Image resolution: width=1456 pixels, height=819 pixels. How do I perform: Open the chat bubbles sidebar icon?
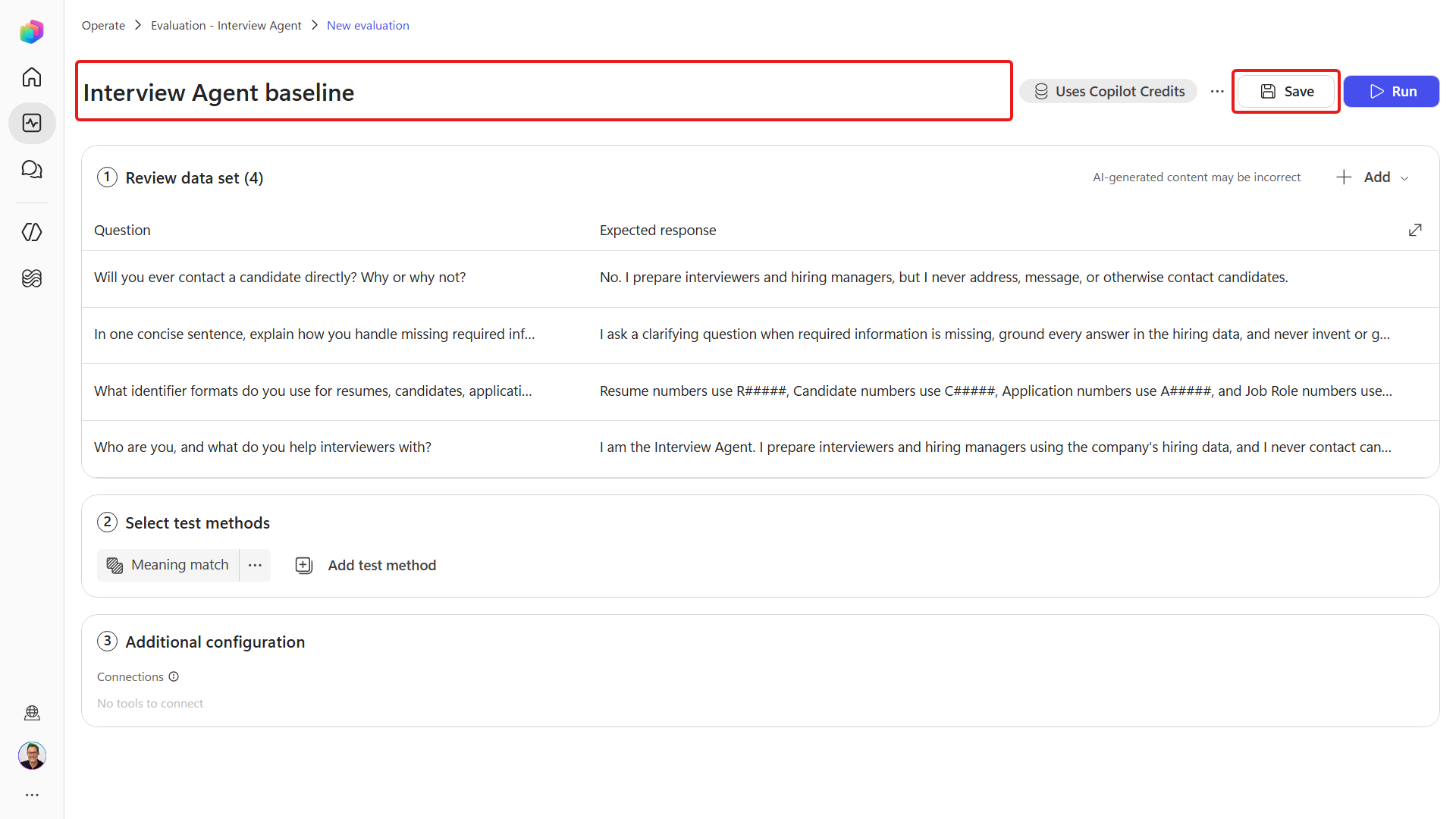pyautogui.click(x=32, y=169)
